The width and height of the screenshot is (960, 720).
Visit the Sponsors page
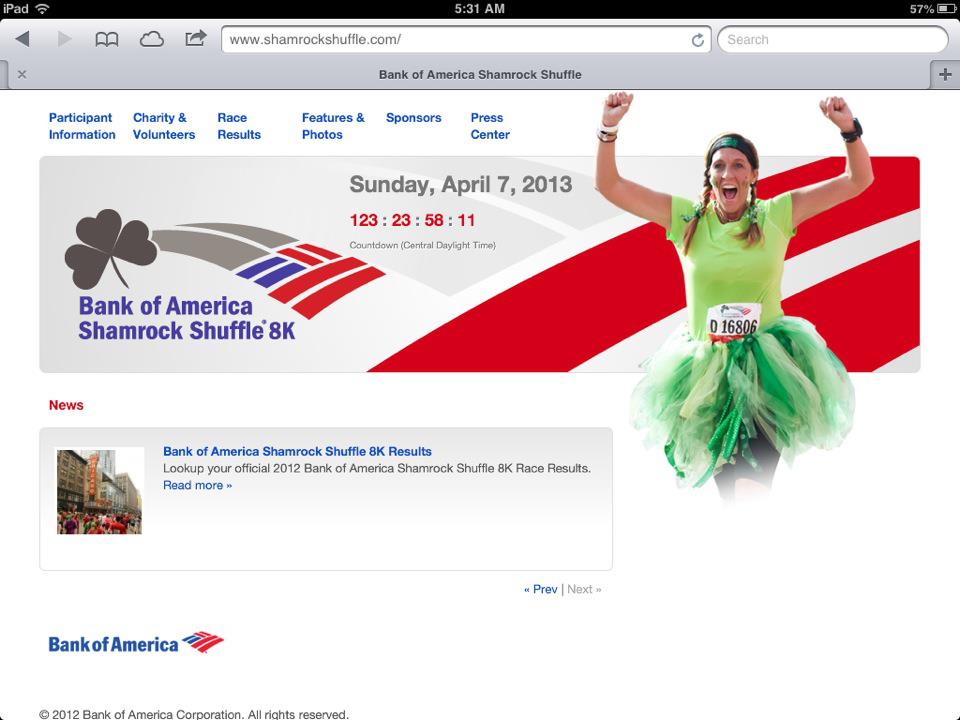tap(413, 118)
